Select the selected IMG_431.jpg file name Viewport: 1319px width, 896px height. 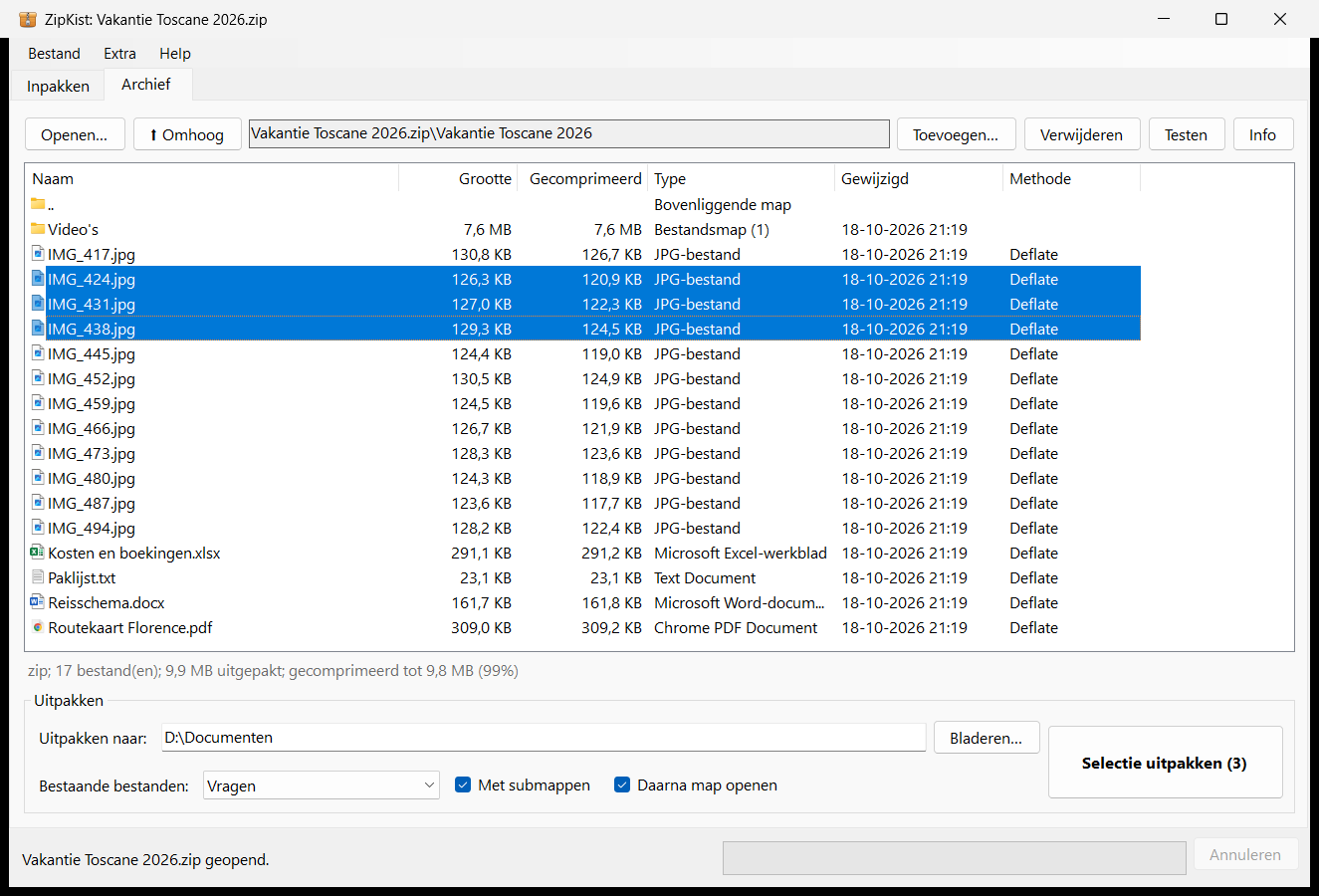click(x=92, y=304)
